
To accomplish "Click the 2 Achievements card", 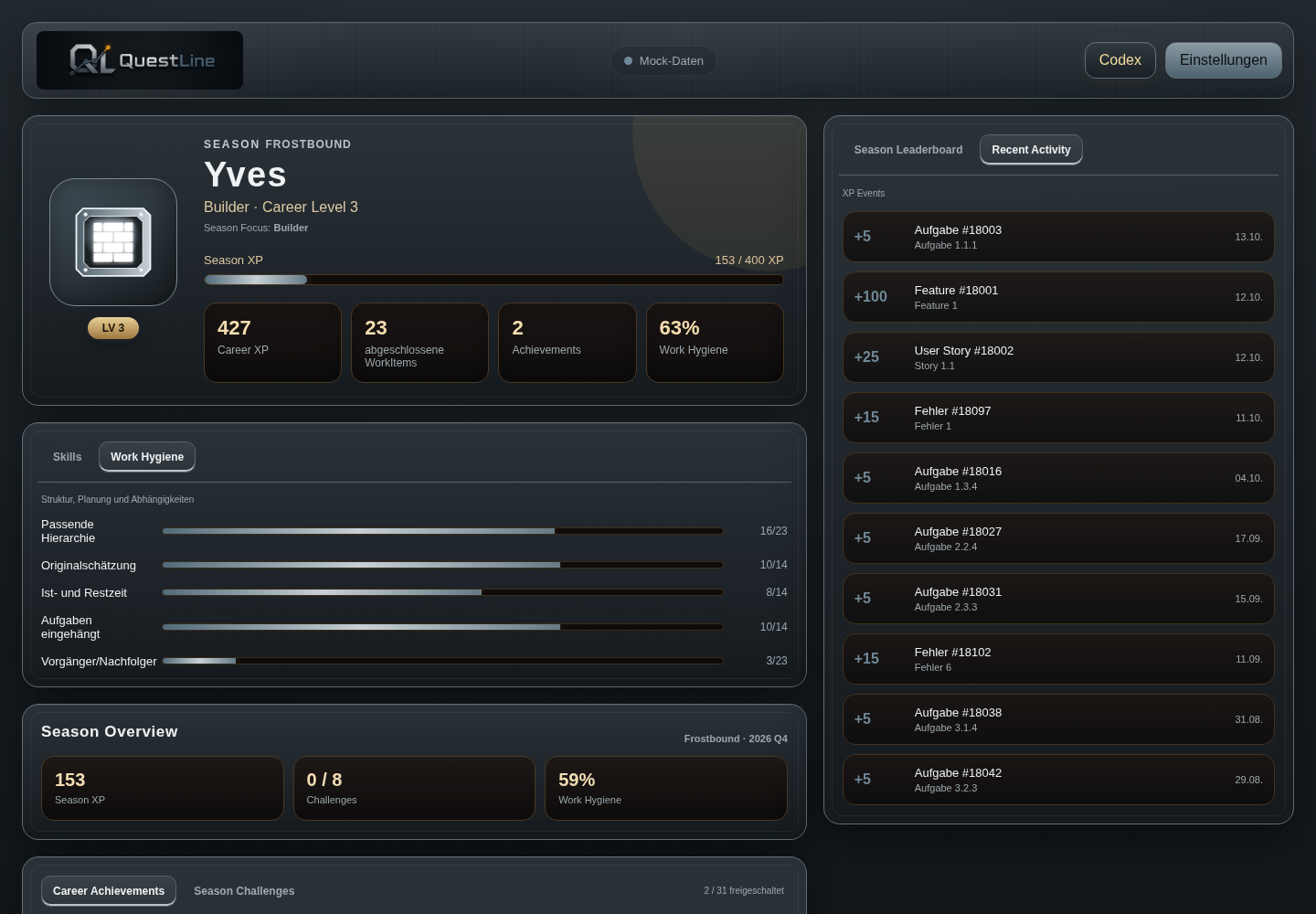I will tap(568, 343).
